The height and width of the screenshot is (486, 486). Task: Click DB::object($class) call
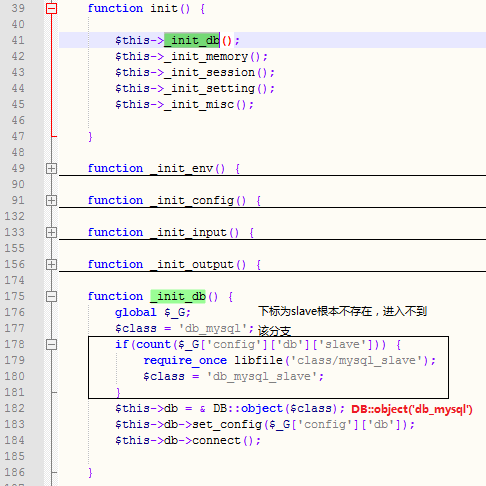(275, 408)
